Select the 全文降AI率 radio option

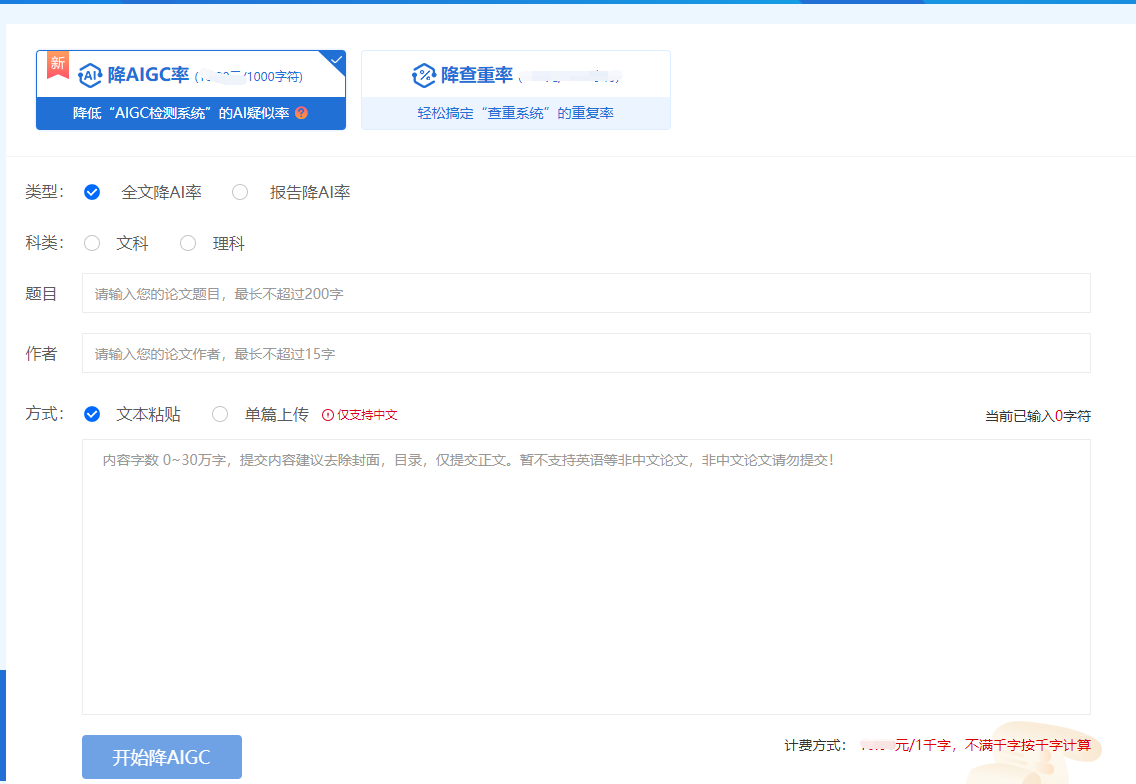point(92,192)
